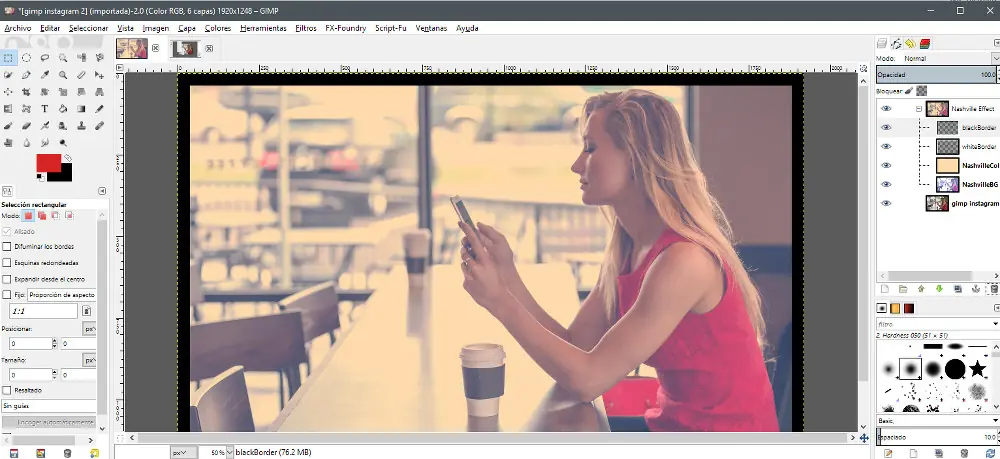Screen dimensions: 1000x459
Task: Select the Text tool
Action: [45, 109]
